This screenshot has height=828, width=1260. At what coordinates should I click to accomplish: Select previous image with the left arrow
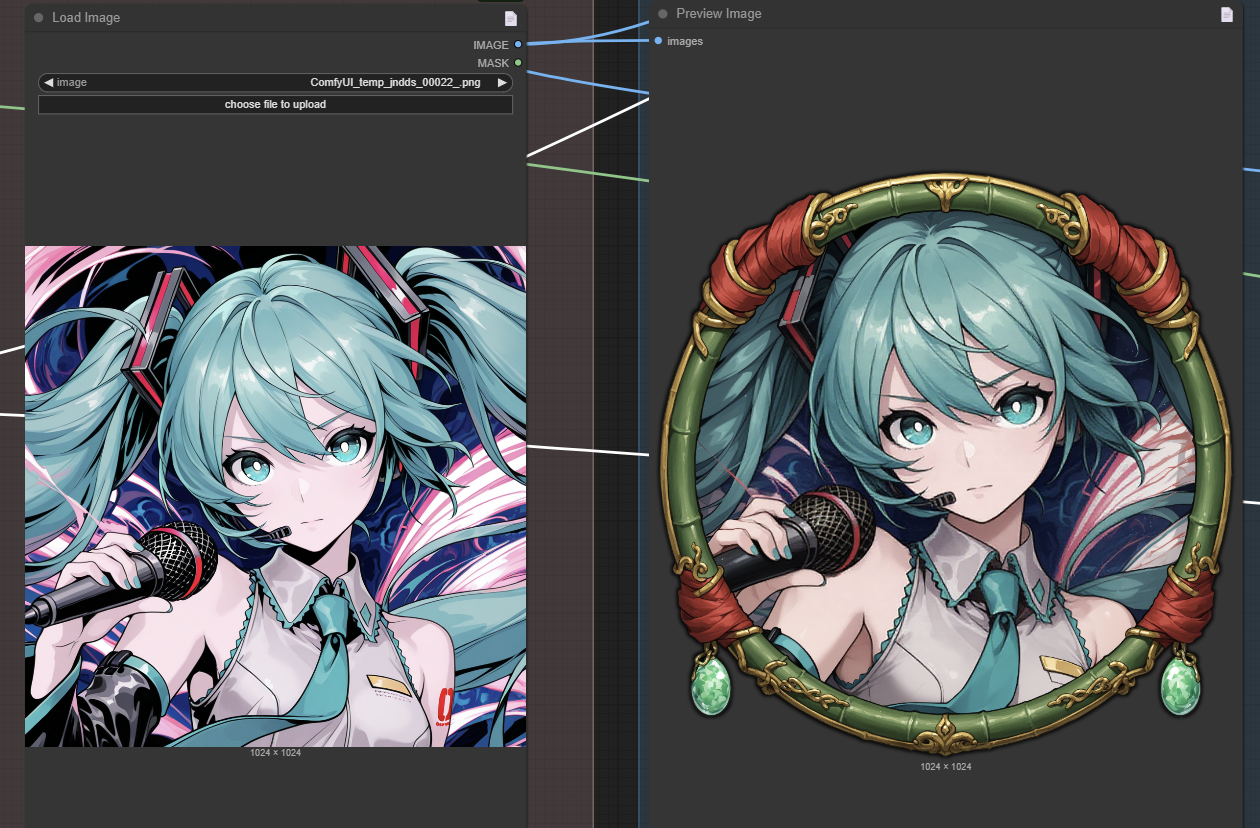point(48,83)
